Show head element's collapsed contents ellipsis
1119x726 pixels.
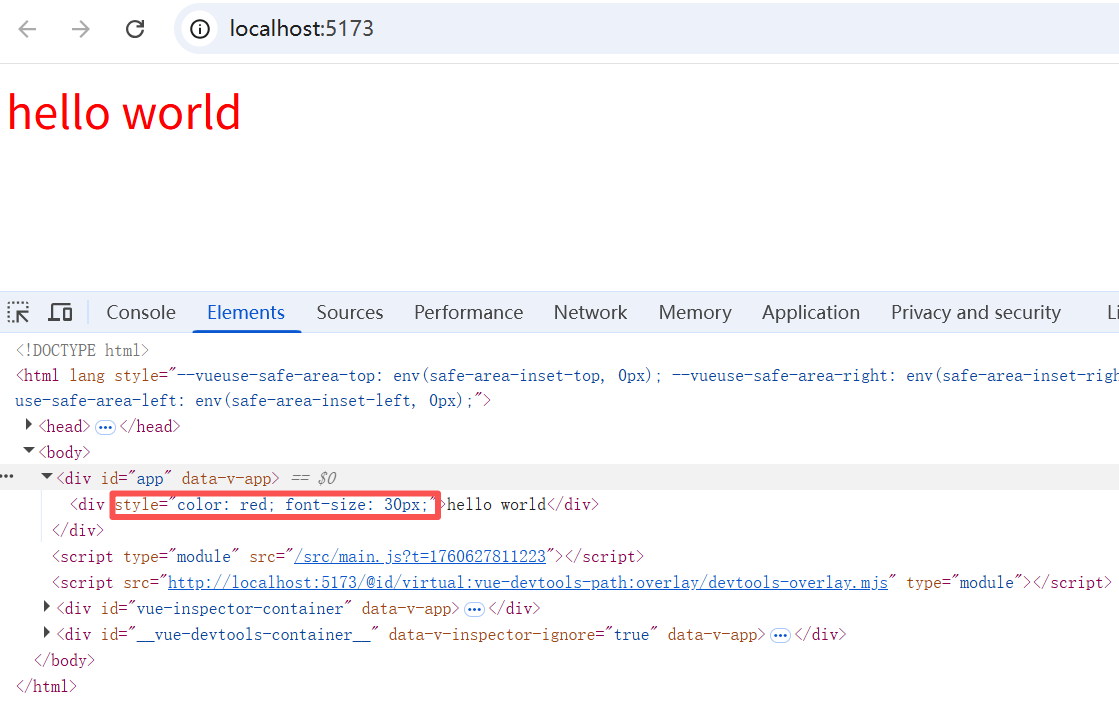coord(105,428)
